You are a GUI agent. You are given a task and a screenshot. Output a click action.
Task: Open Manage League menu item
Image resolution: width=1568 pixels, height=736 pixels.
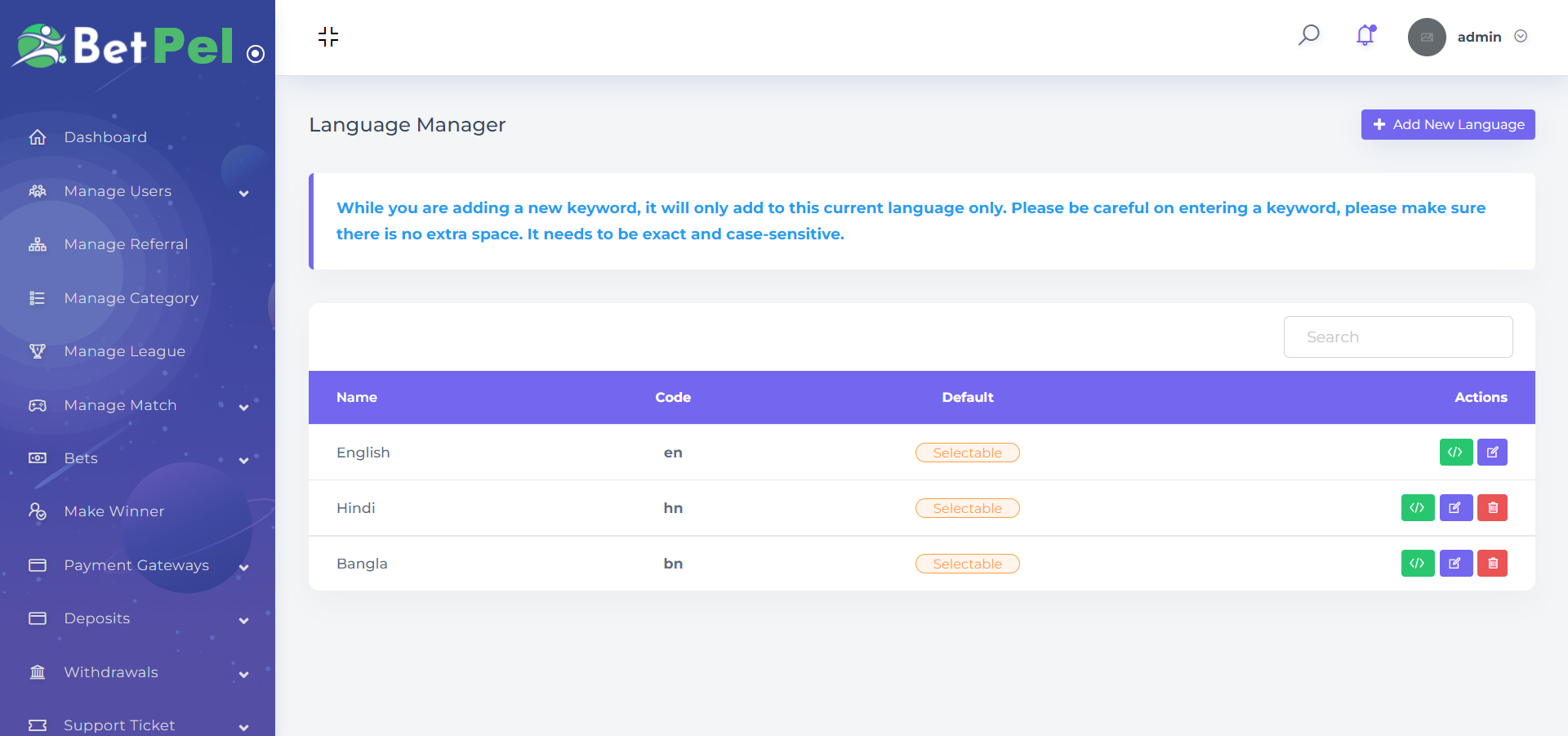(124, 351)
